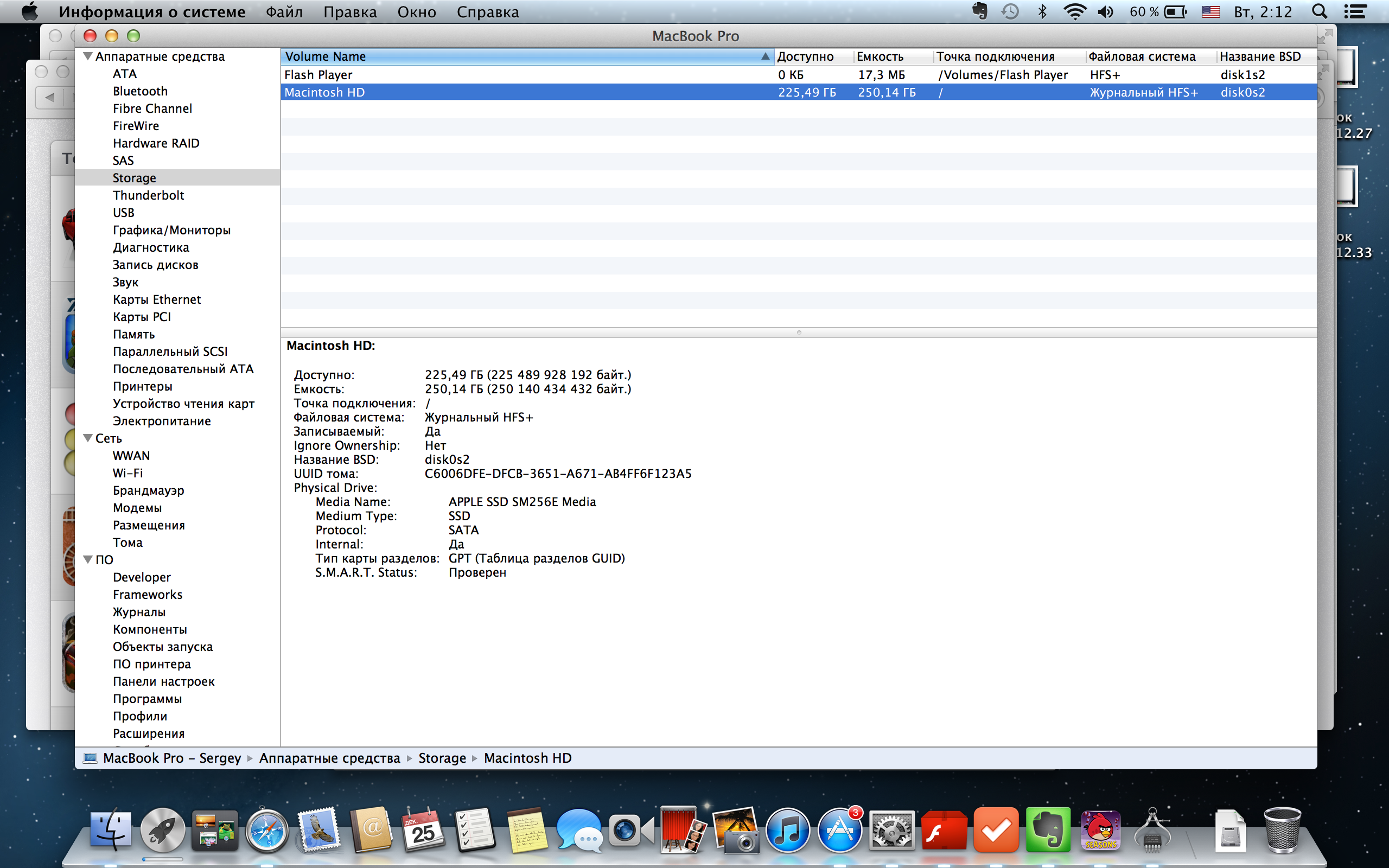
Task: Click Wi-Fi status icon in menu bar
Action: point(1074,11)
